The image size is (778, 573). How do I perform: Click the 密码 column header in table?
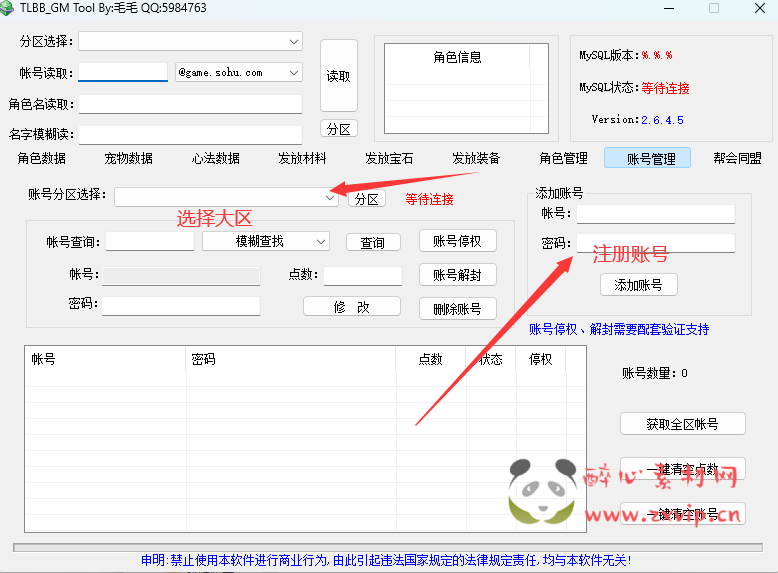click(x=291, y=359)
